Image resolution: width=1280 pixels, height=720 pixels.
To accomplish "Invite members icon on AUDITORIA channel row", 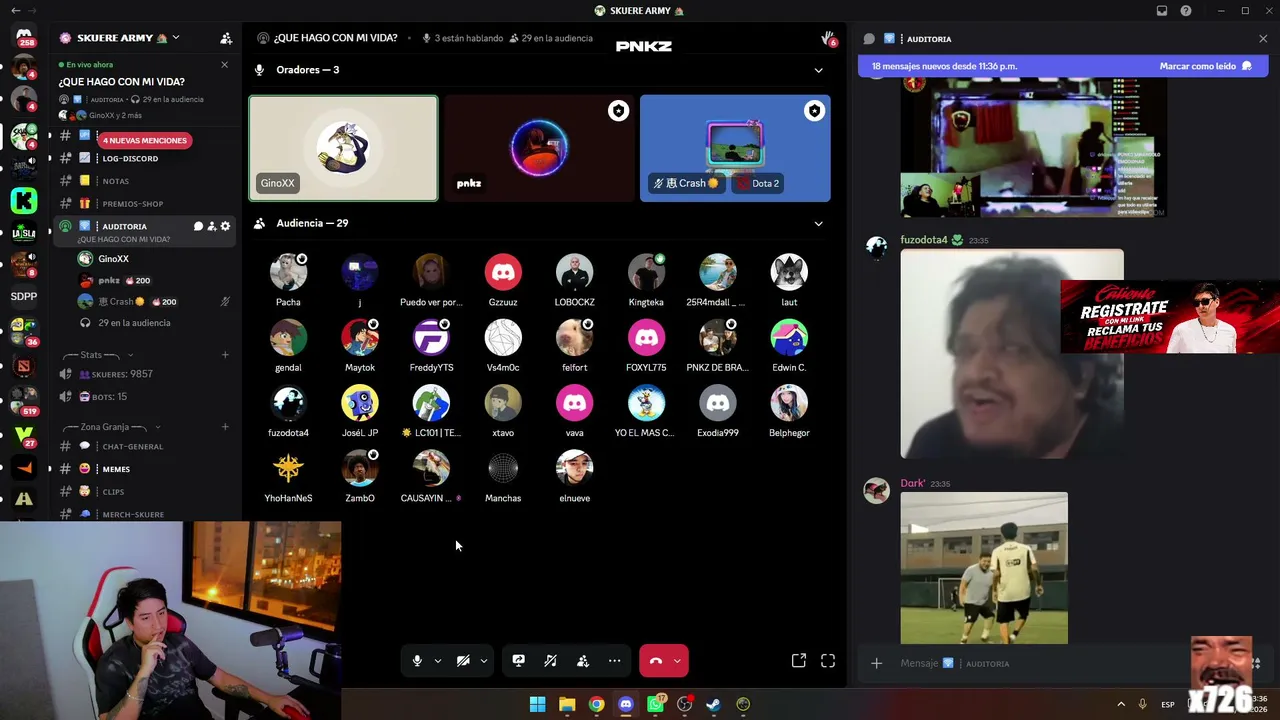I will click(x=212, y=226).
